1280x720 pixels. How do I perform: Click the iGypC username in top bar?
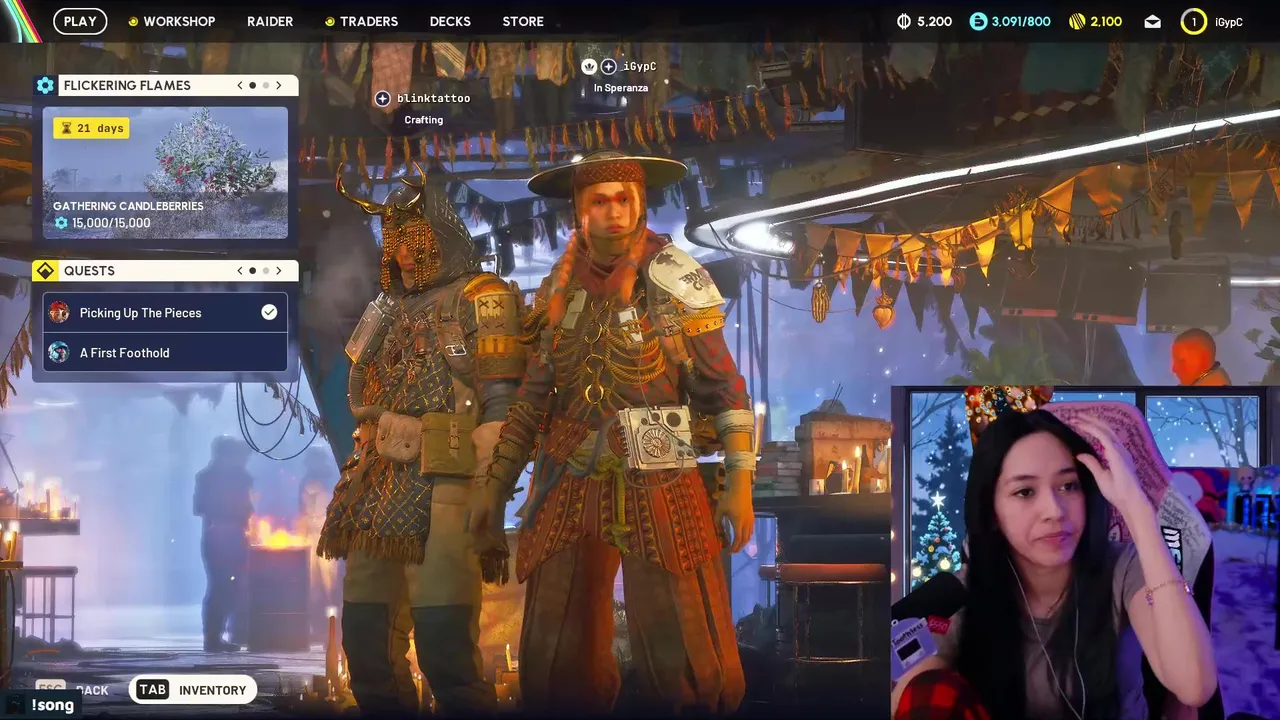1229,21
